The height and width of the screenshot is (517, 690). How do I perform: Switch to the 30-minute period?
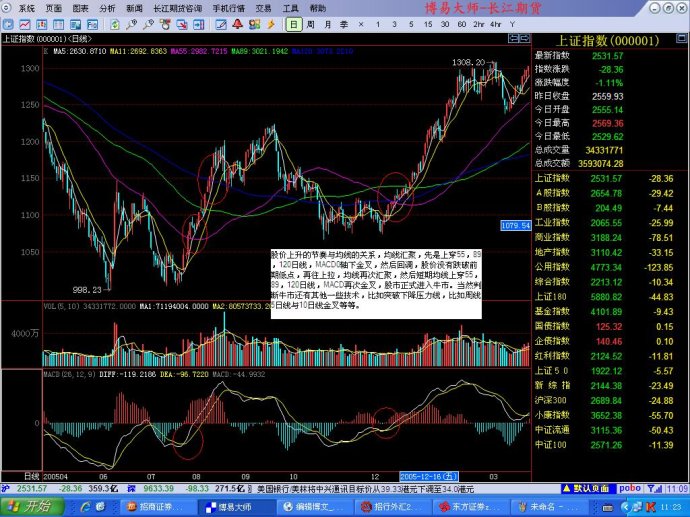445,25
